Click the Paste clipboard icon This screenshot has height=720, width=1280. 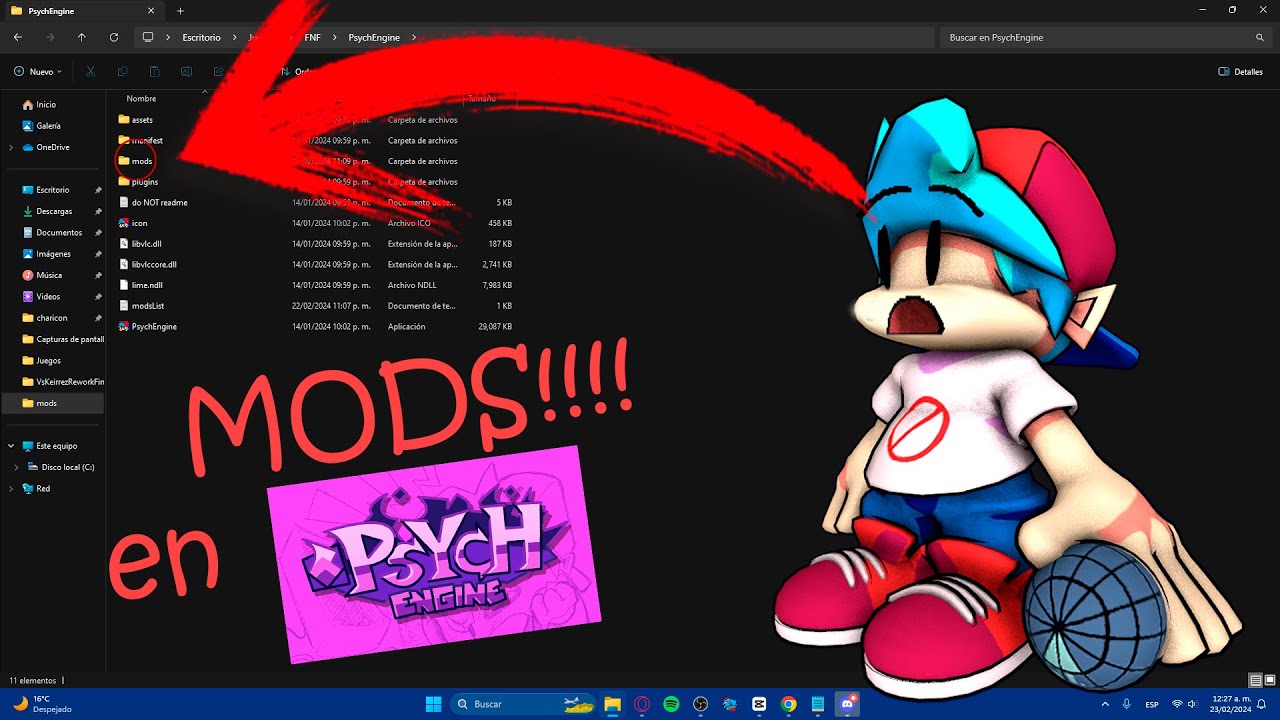click(154, 72)
